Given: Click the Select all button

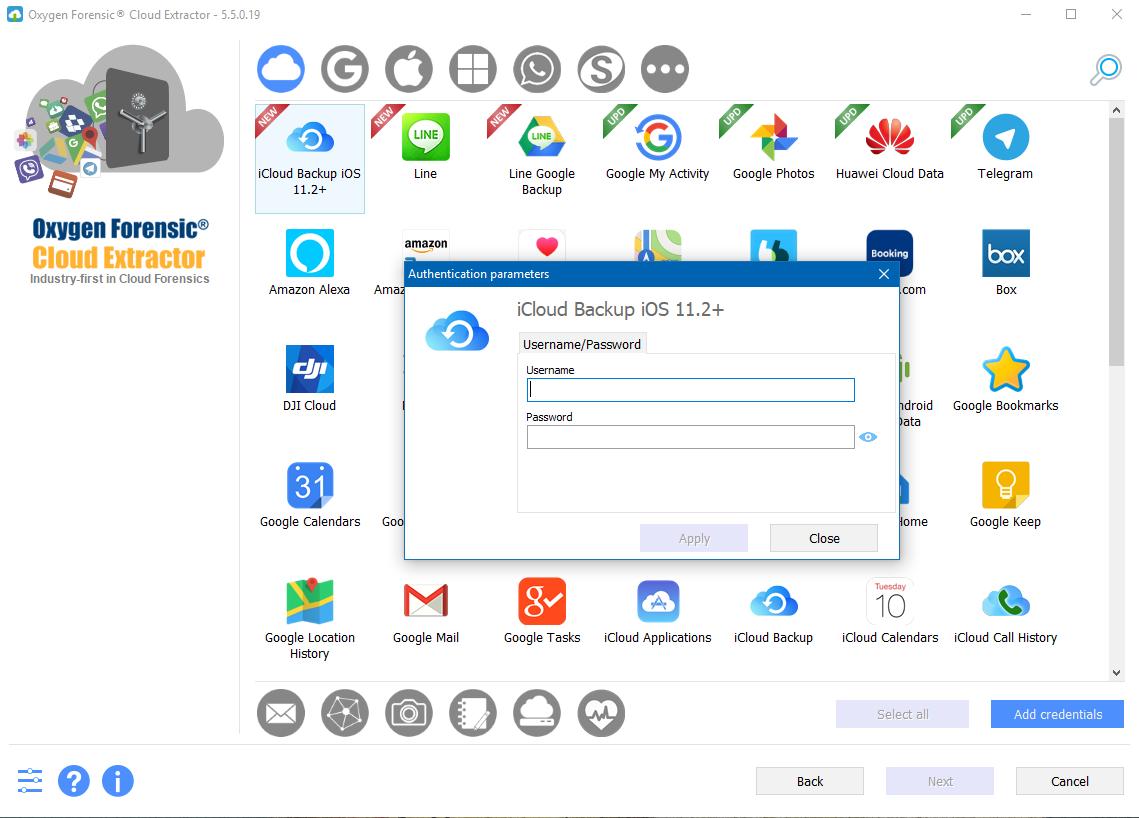Looking at the screenshot, I should point(902,714).
